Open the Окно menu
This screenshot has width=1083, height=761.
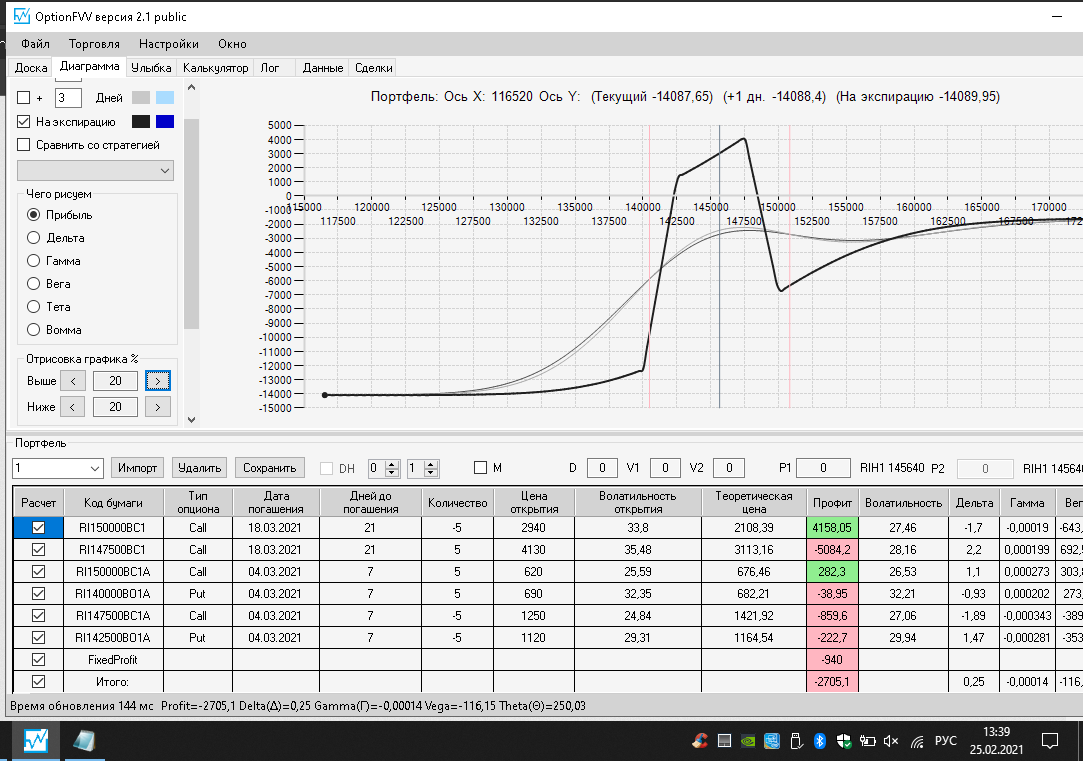[232, 44]
